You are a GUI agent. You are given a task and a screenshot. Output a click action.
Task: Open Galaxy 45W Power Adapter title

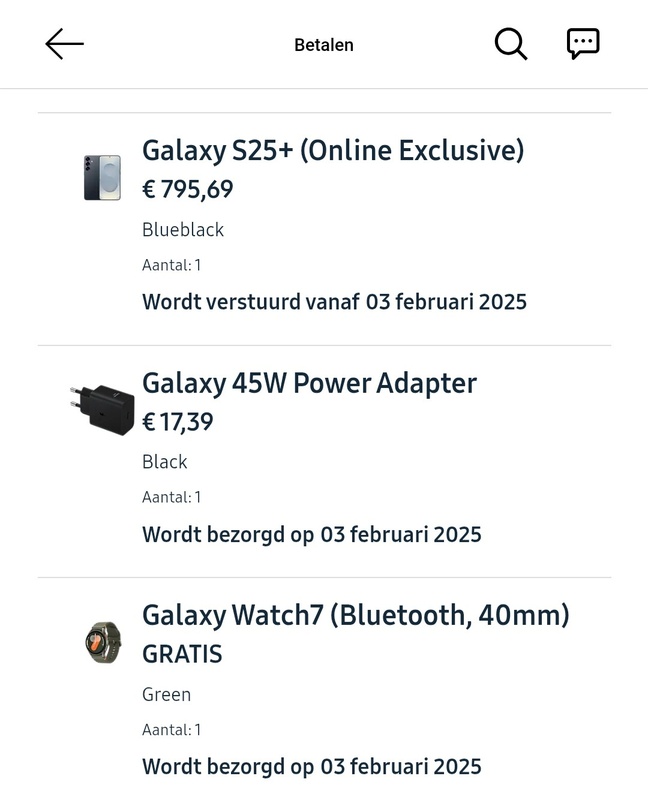[309, 383]
